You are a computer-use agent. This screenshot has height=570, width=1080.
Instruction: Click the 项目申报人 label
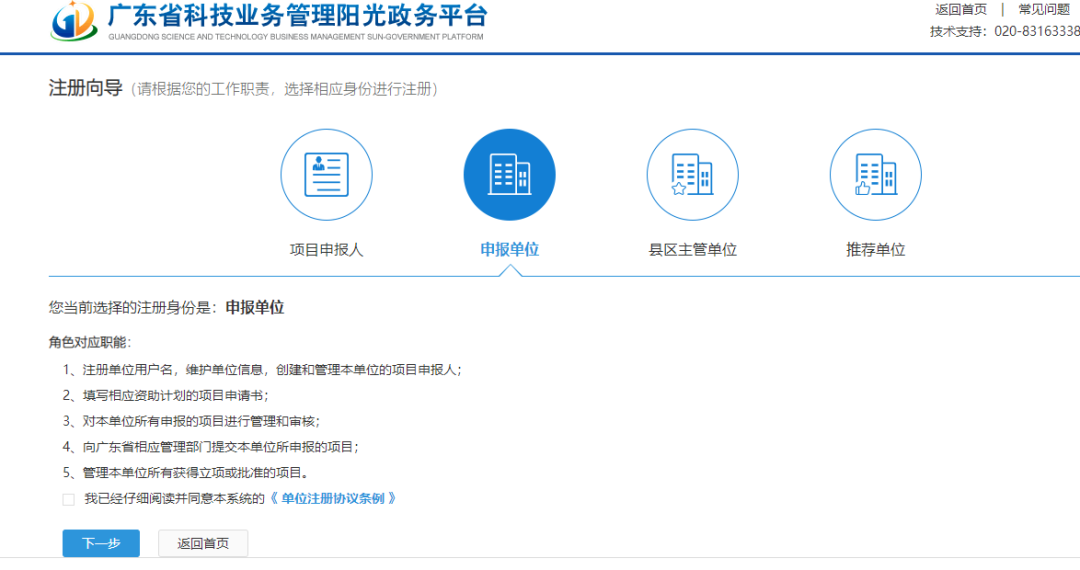point(326,250)
